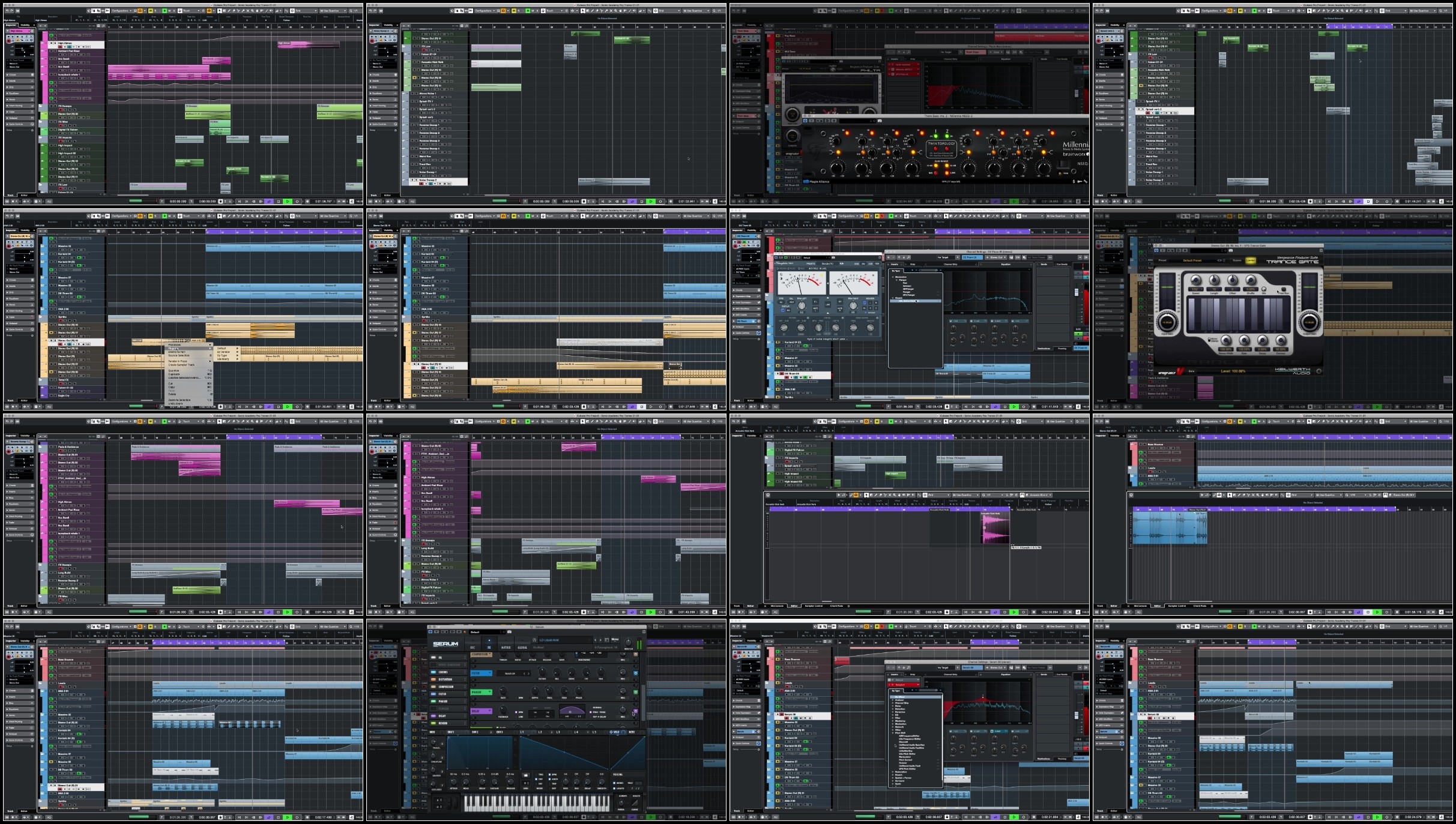Click first step bar in Trance Gate sequencer
Image resolution: width=1456 pixels, height=824 pixels.
(x=1192, y=314)
